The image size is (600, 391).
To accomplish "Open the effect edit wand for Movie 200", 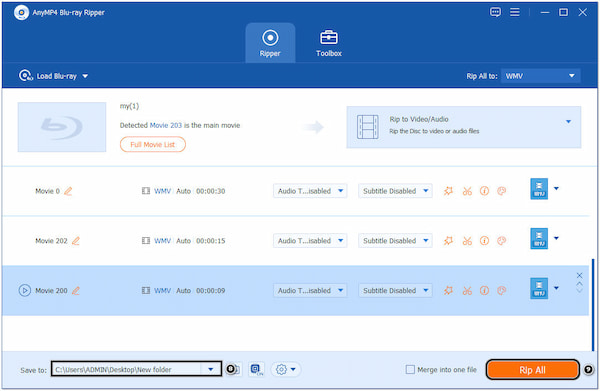I will pyautogui.click(x=448, y=290).
